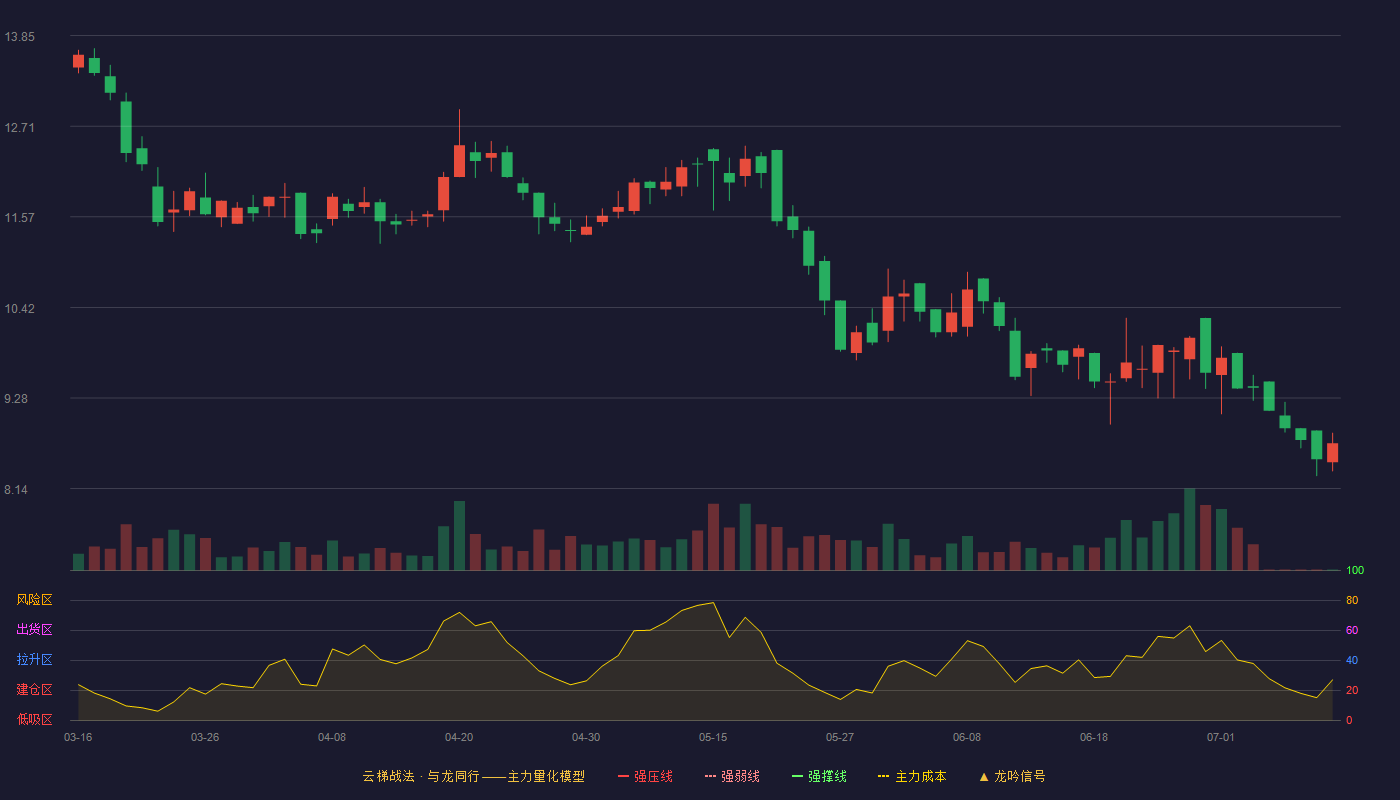Select the 04-20 date label
The width and height of the screenshot is (1400, 800).
pyautogui.click(x=459, y=737)
